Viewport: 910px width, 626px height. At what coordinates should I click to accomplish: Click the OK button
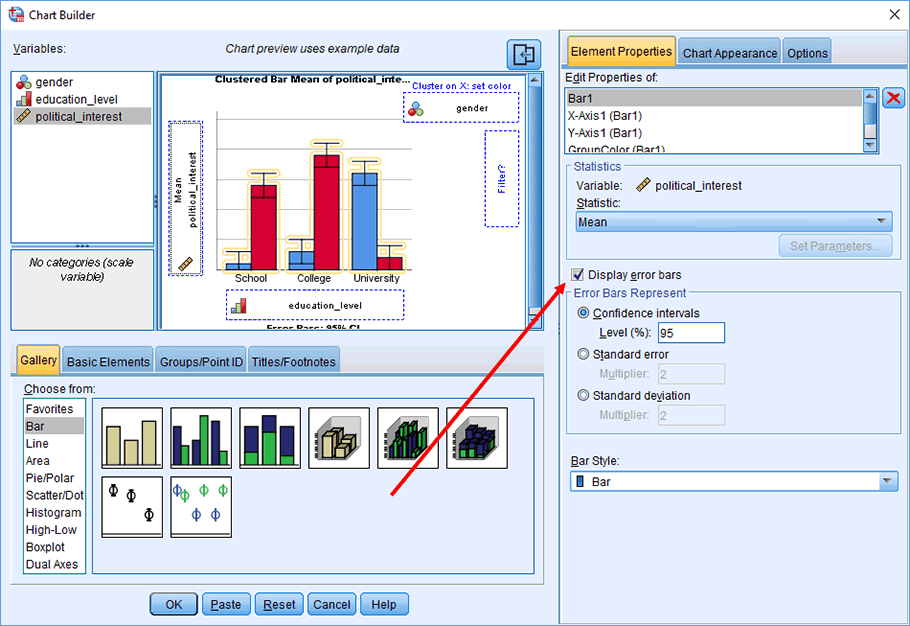[174, 605]
